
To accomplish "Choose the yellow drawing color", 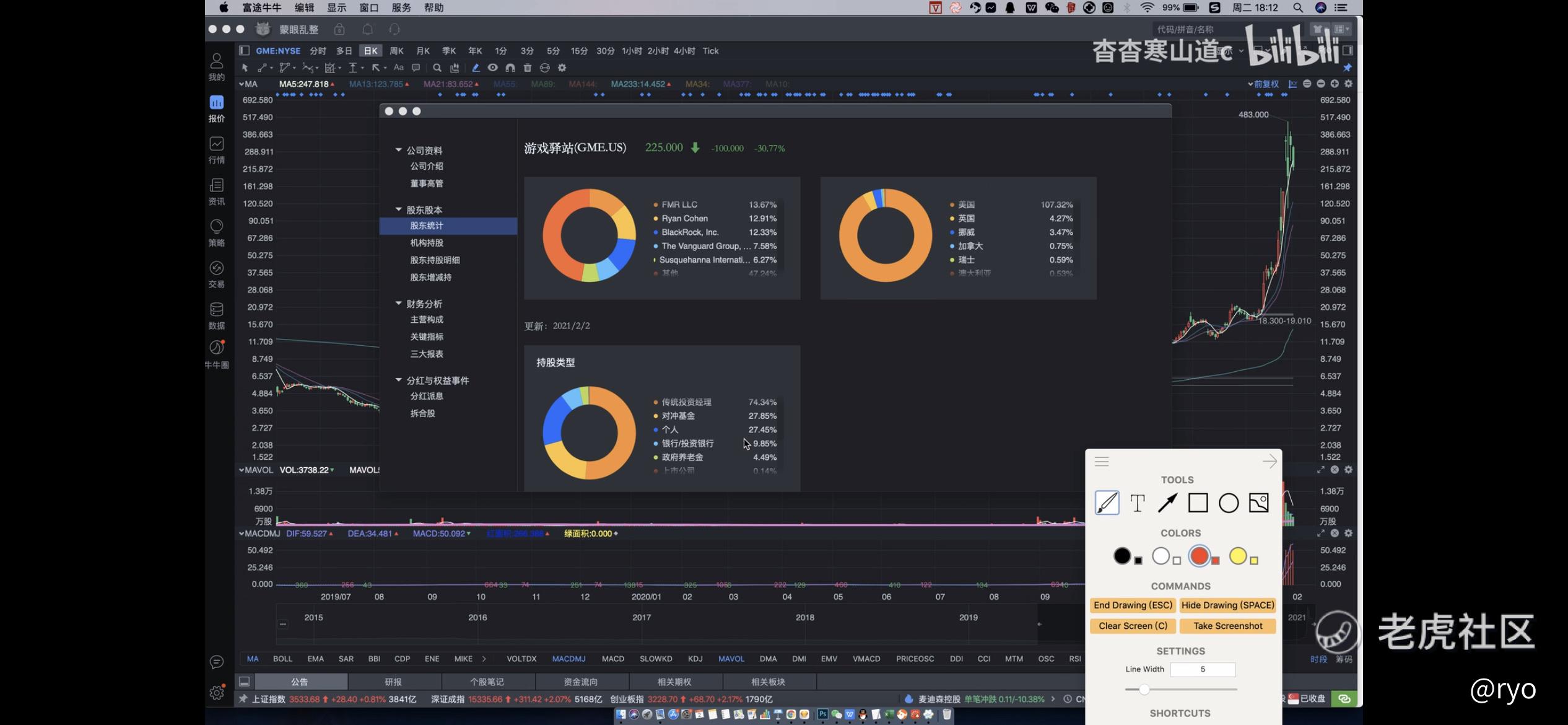I will pyautogui.click(x=1238, y=556).
